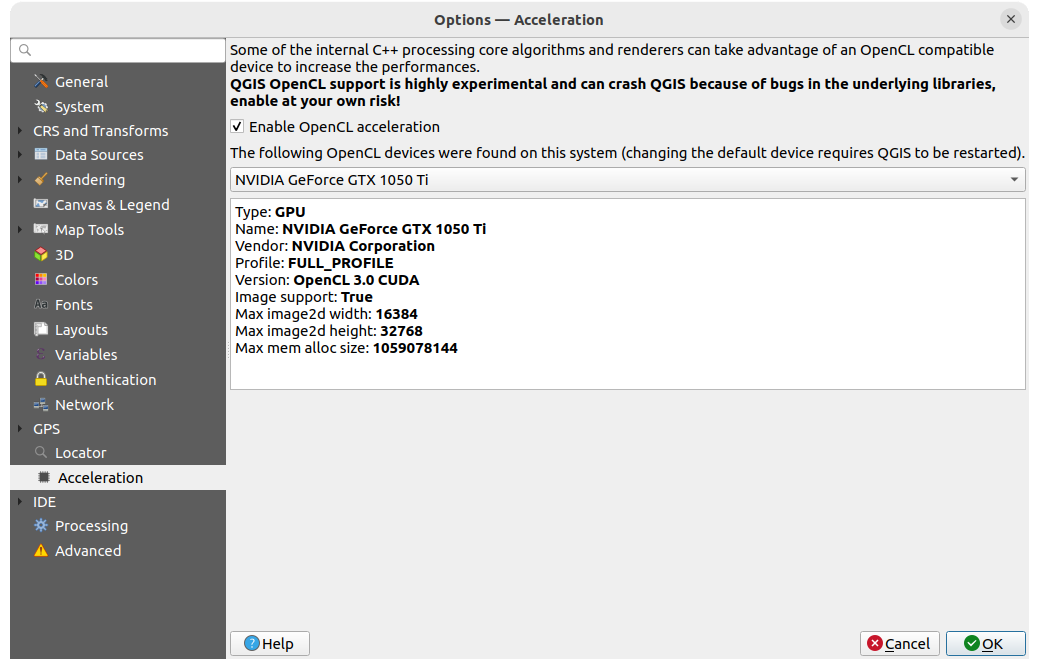The height and width of the screenshot is (669, 1039).
Task: Click the System settings icon
Action: [x=42, y=106]
